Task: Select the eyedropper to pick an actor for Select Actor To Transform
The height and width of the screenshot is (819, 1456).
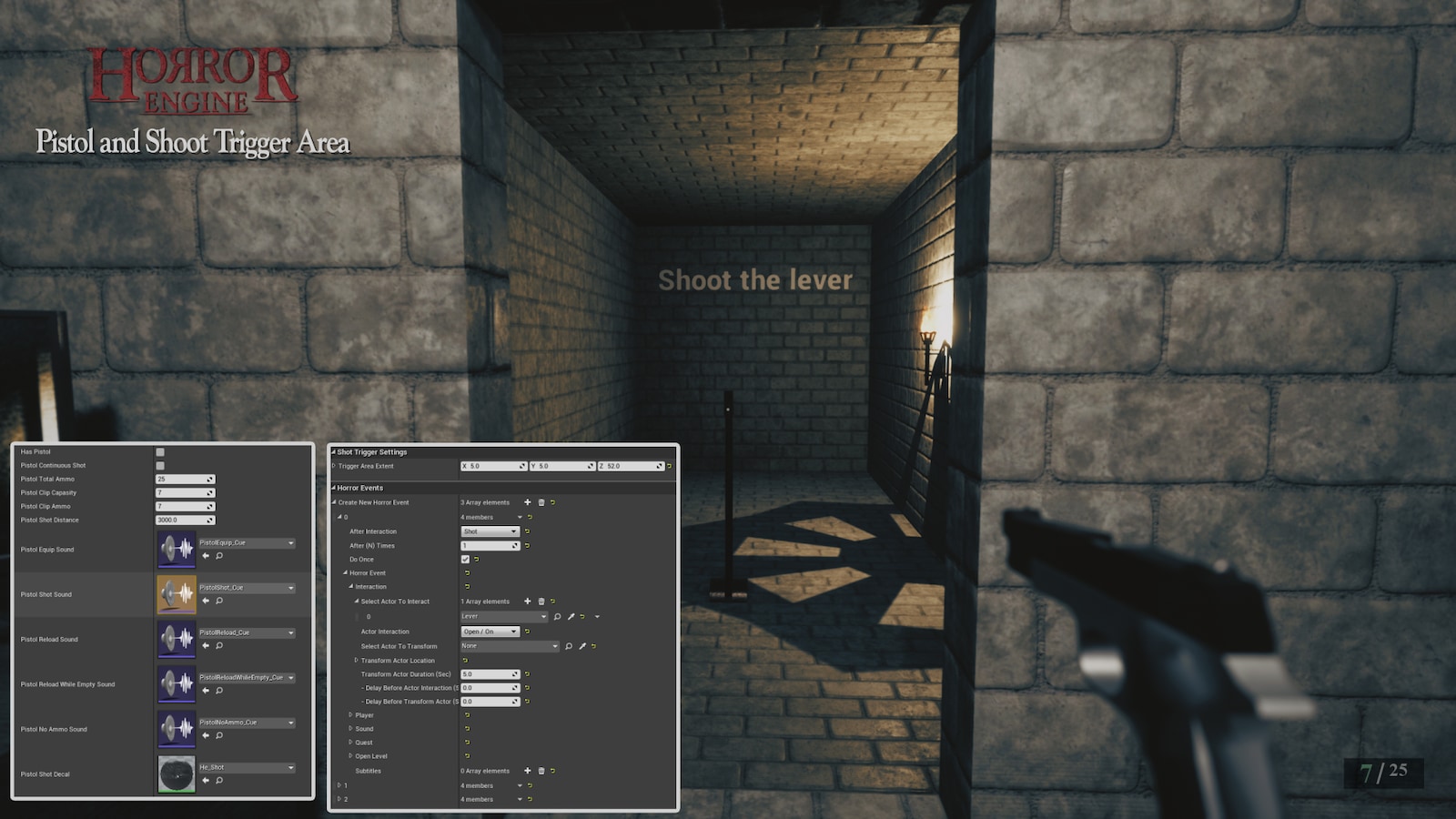Action: pos(582,646)
